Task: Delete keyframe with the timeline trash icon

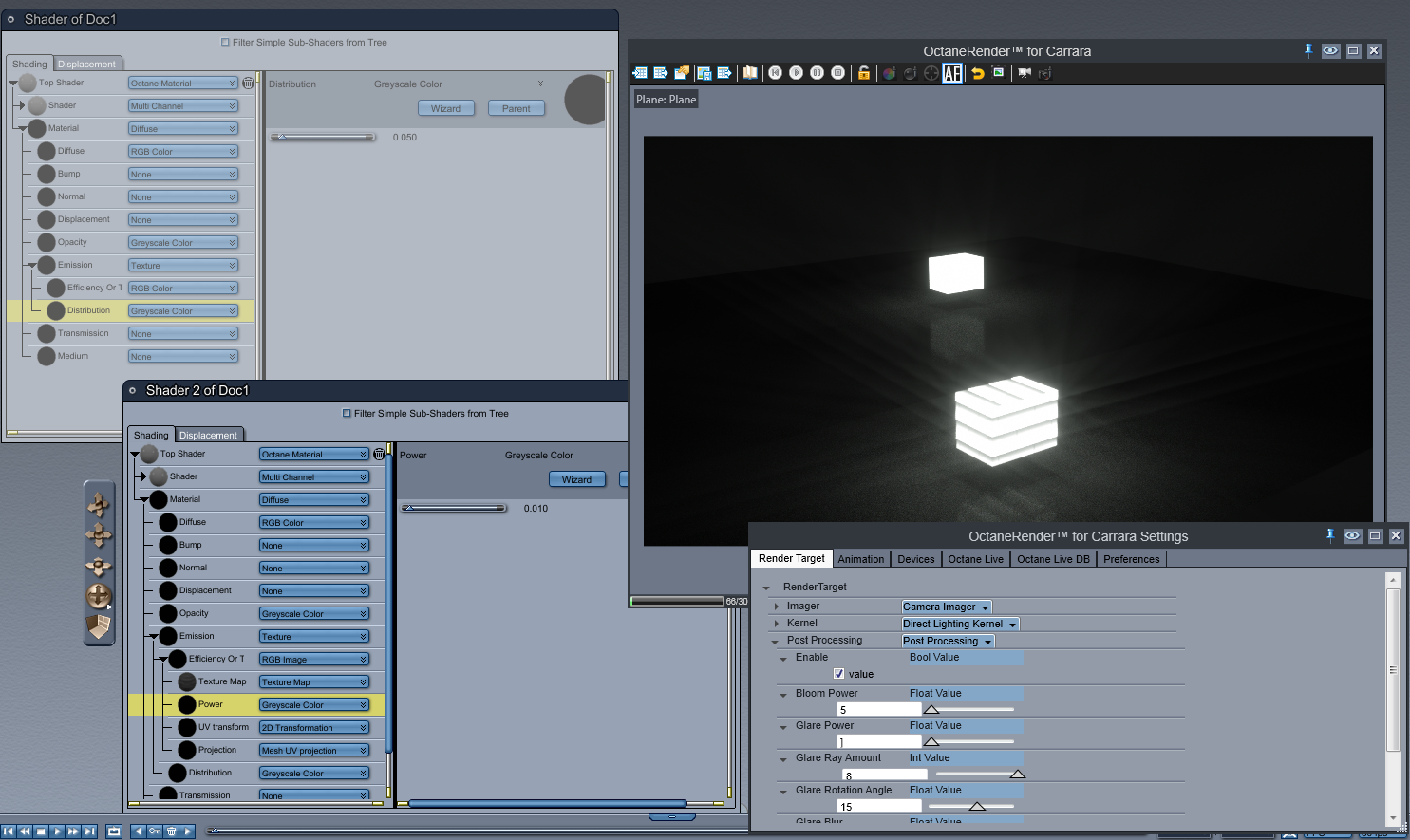Action: click(x=172, y=831)
